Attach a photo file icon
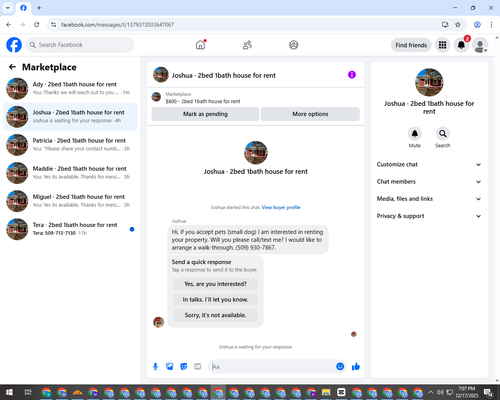 170,367
